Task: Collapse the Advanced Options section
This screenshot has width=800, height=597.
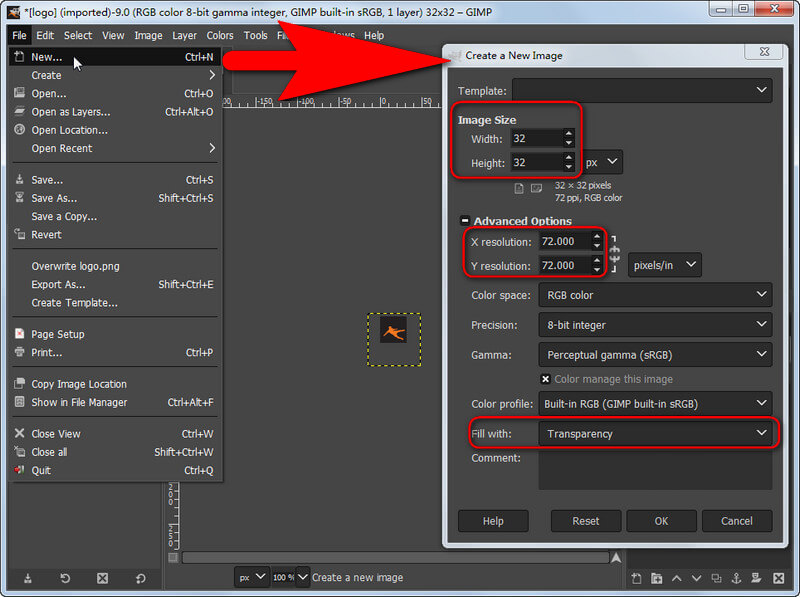Action: (x=465, y=221)
